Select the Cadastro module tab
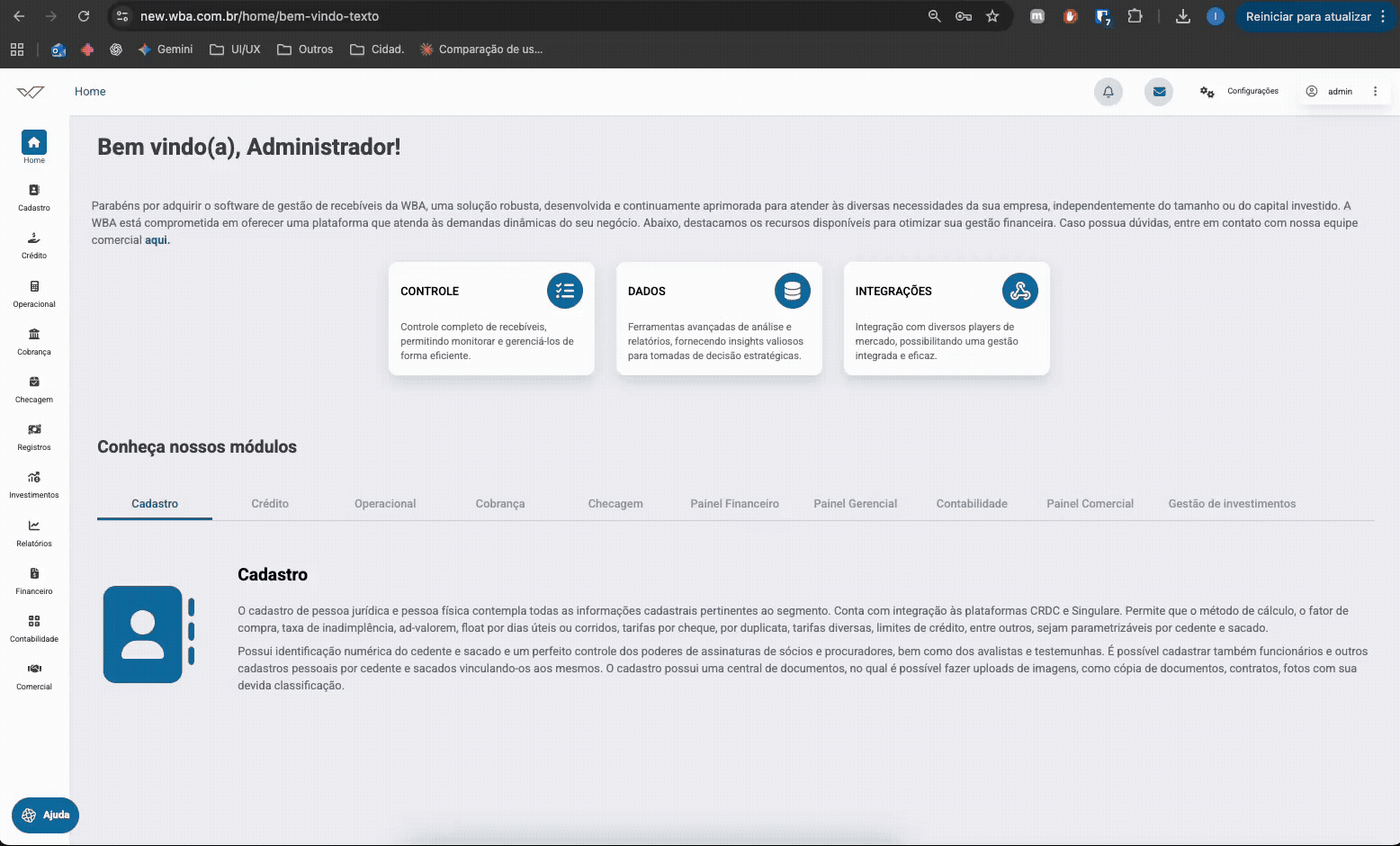The width and height of the screenshot is (1400, 846). point(155,504)
